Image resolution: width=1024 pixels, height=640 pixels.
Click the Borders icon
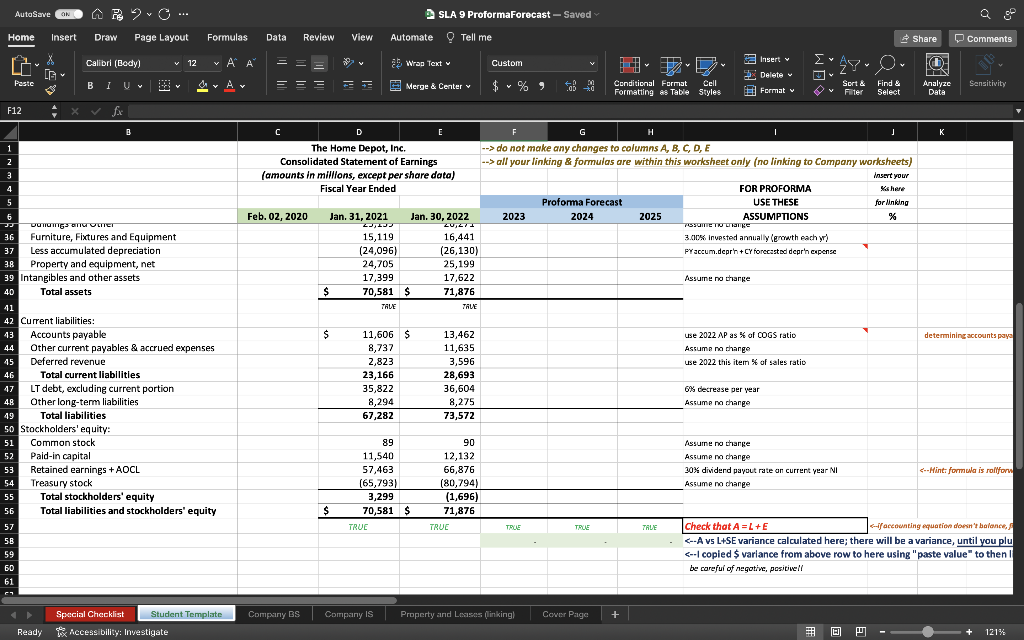(x=165, y=86)
